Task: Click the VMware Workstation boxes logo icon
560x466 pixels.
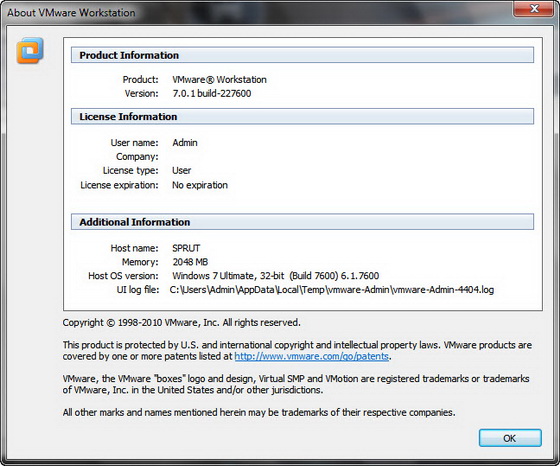Action: click(30, 50)
